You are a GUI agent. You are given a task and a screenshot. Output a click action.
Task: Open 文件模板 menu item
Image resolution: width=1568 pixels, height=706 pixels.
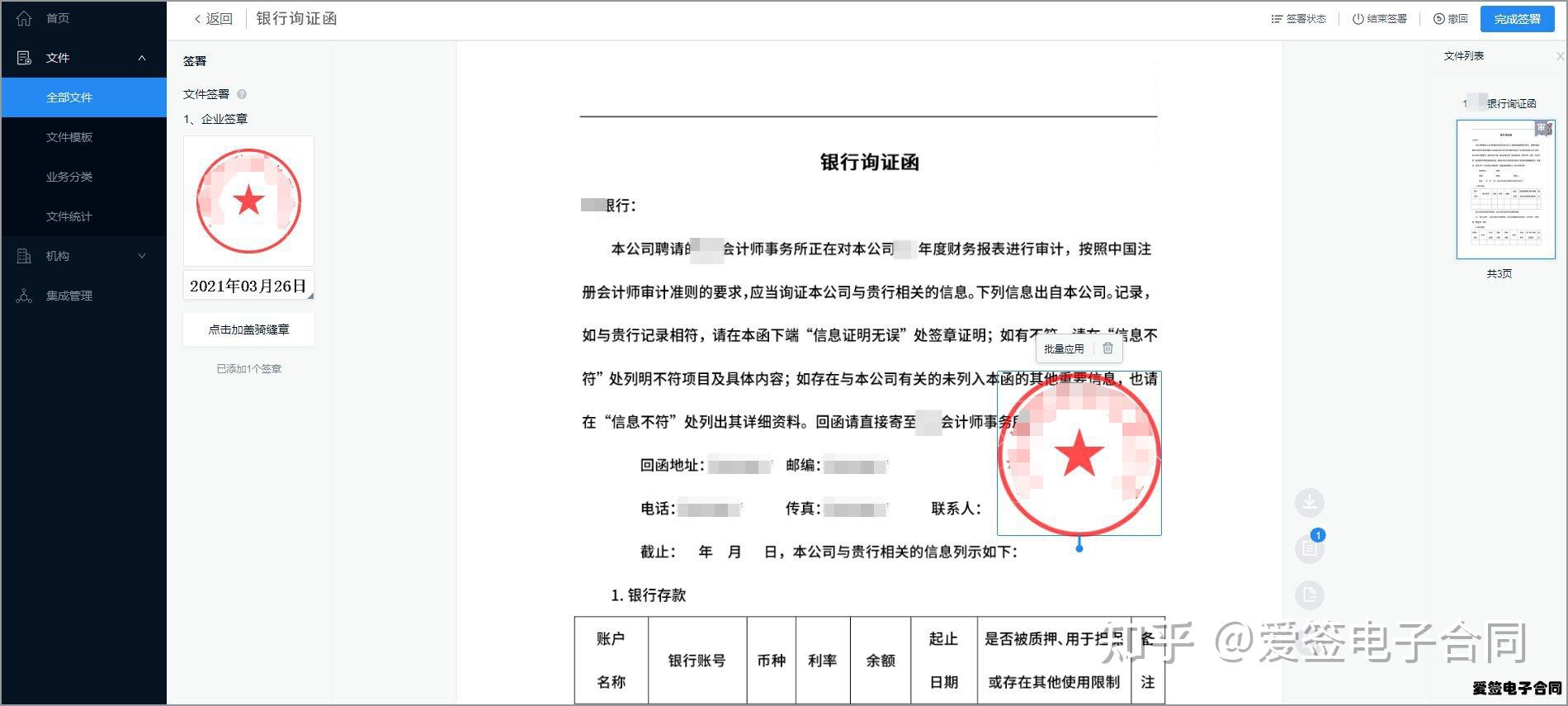coord(69,137)
